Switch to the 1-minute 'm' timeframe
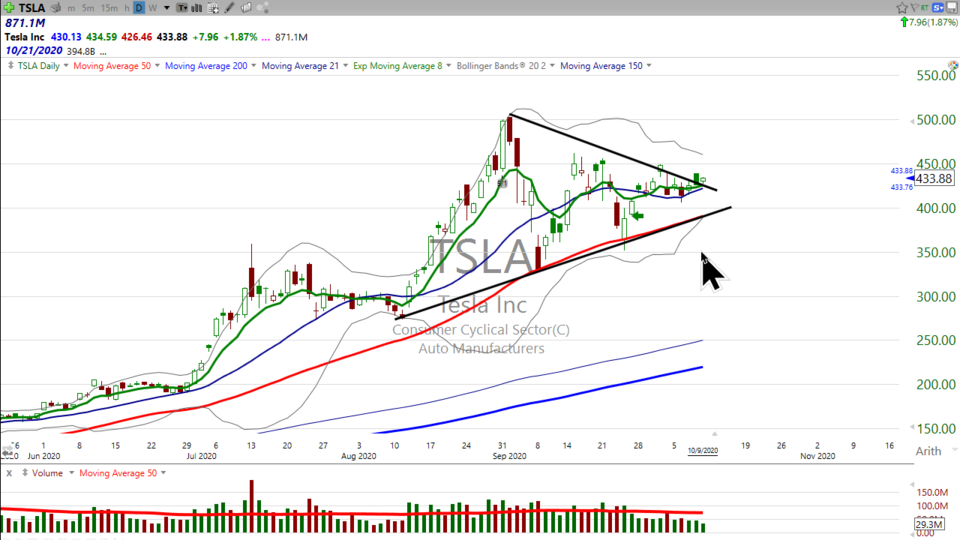This screenshot has width=960, height=540. pos(72,8)
